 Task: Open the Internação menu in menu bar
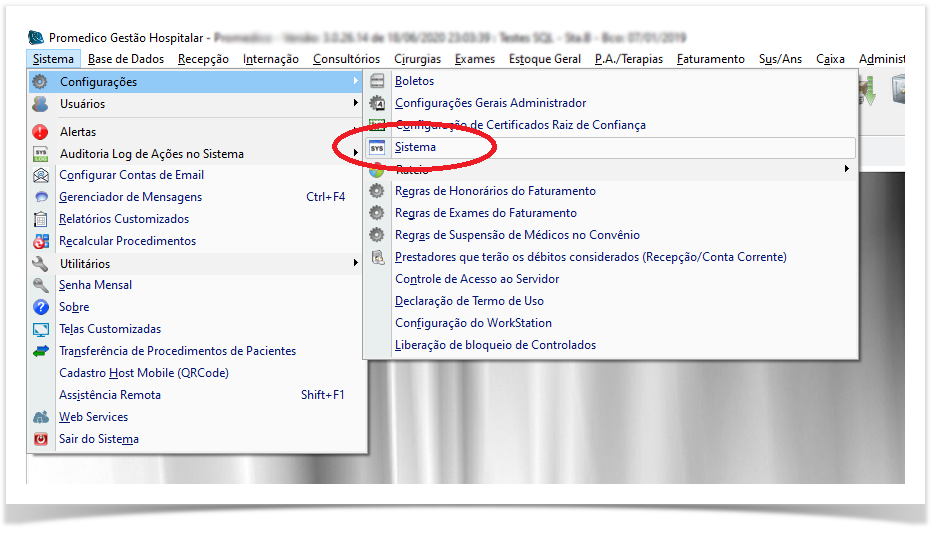click(x=270, y=59)
